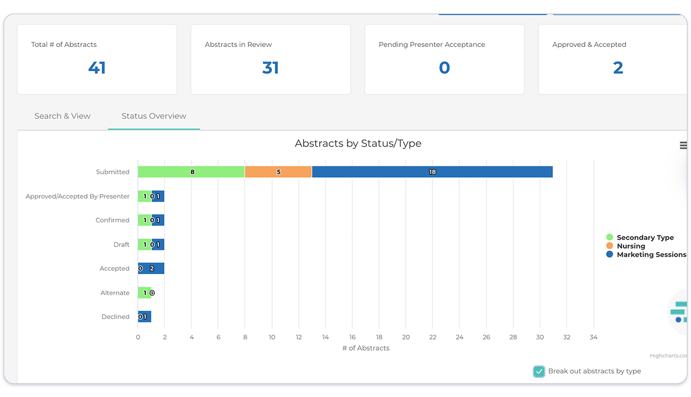Open the Total # of Abstracts card
This screenshot has width=691, height=397.
pos(97,59)
